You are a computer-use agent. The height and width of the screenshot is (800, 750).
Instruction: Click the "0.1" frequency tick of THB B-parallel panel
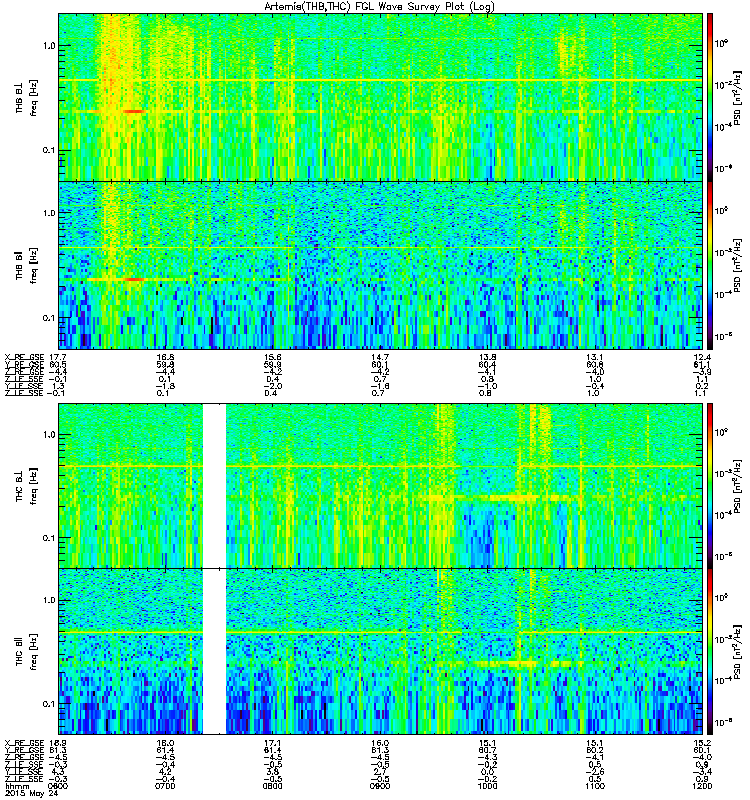pos(49,318)
